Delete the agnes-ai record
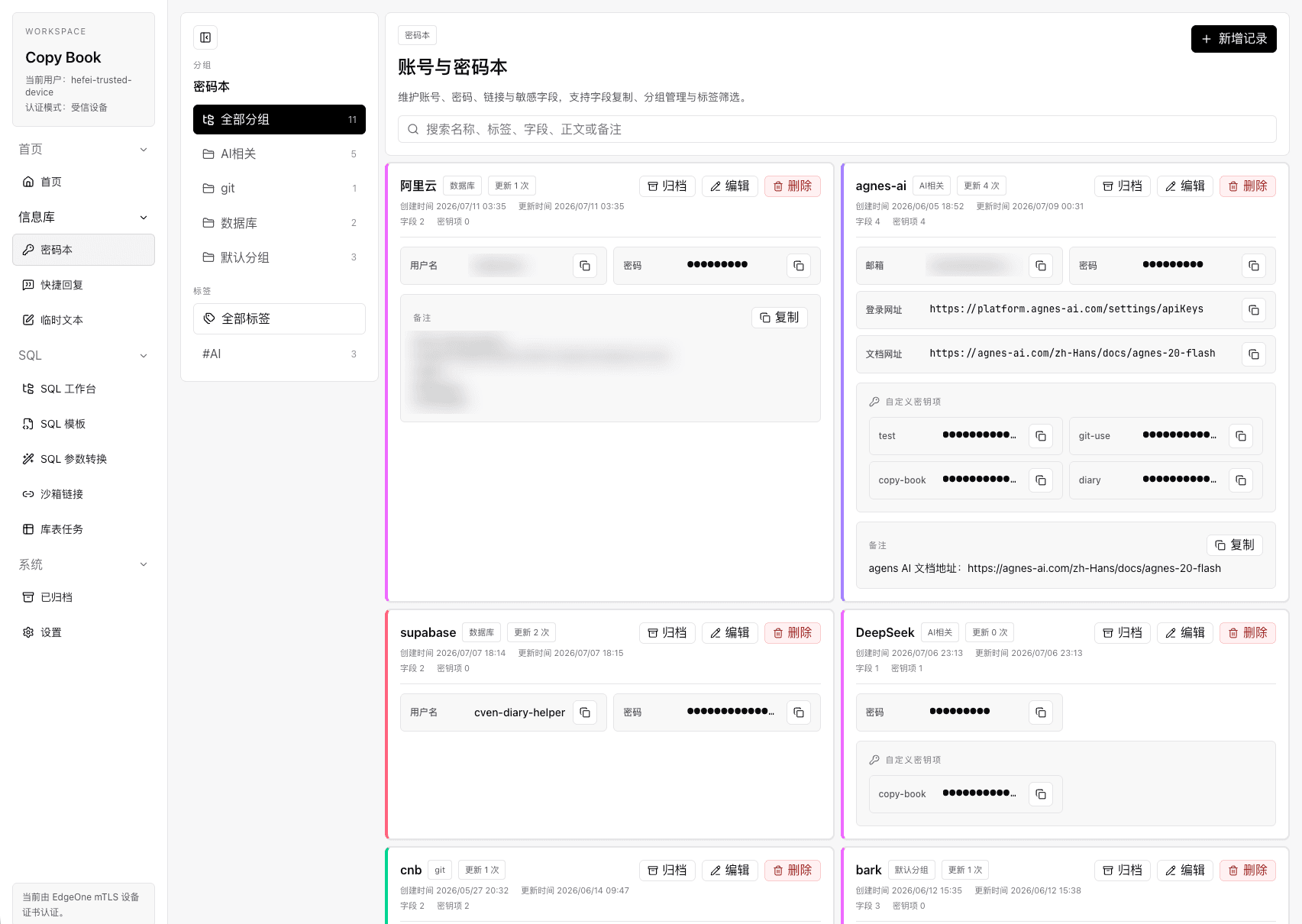 click(x=1248, y=186)
